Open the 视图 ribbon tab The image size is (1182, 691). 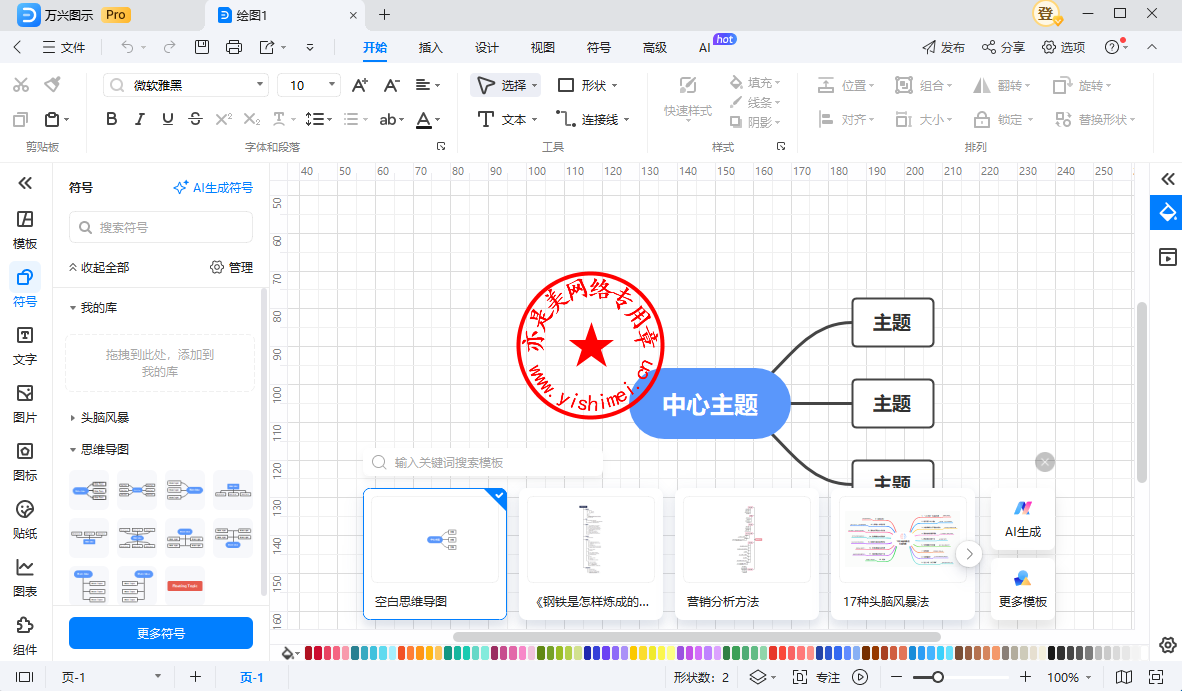pos(542,47)
